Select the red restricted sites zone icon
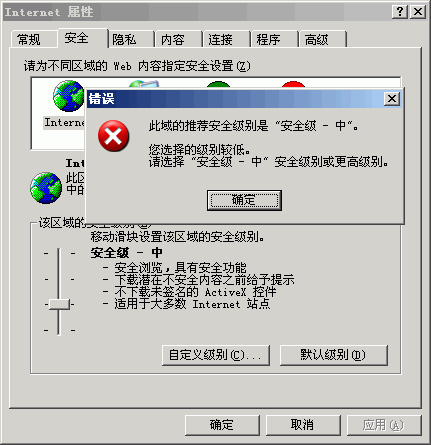 click(x=293, y=85)
